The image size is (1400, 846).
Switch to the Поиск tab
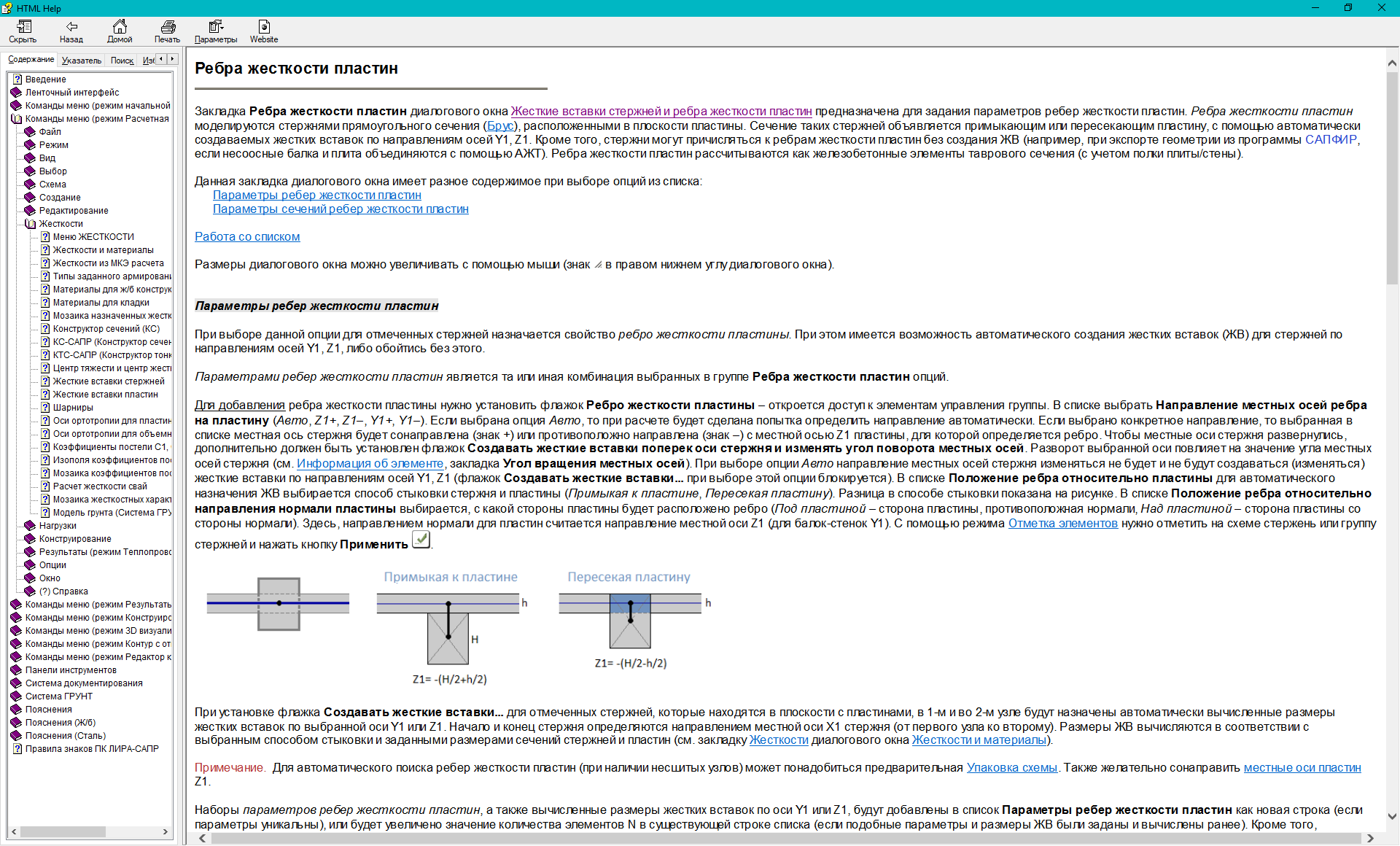[x=122, y=61]
